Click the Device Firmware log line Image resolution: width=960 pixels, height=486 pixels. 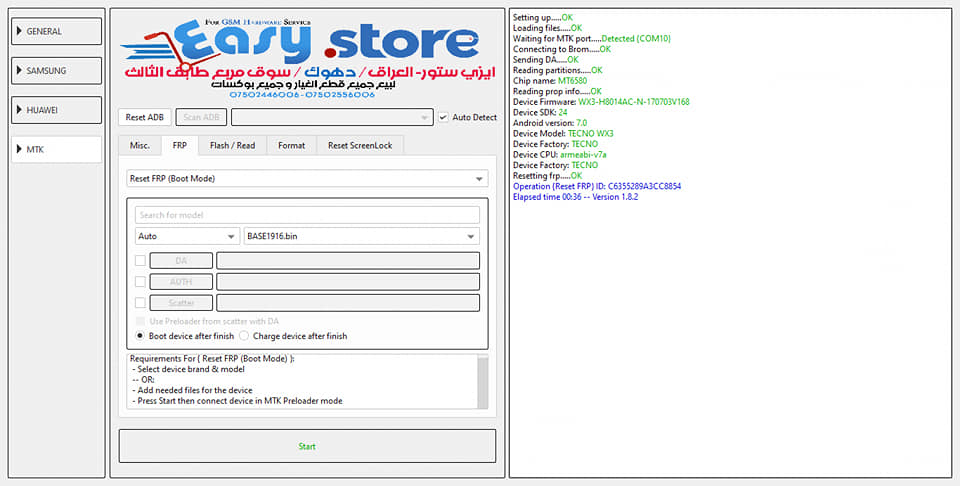(601, 102)
